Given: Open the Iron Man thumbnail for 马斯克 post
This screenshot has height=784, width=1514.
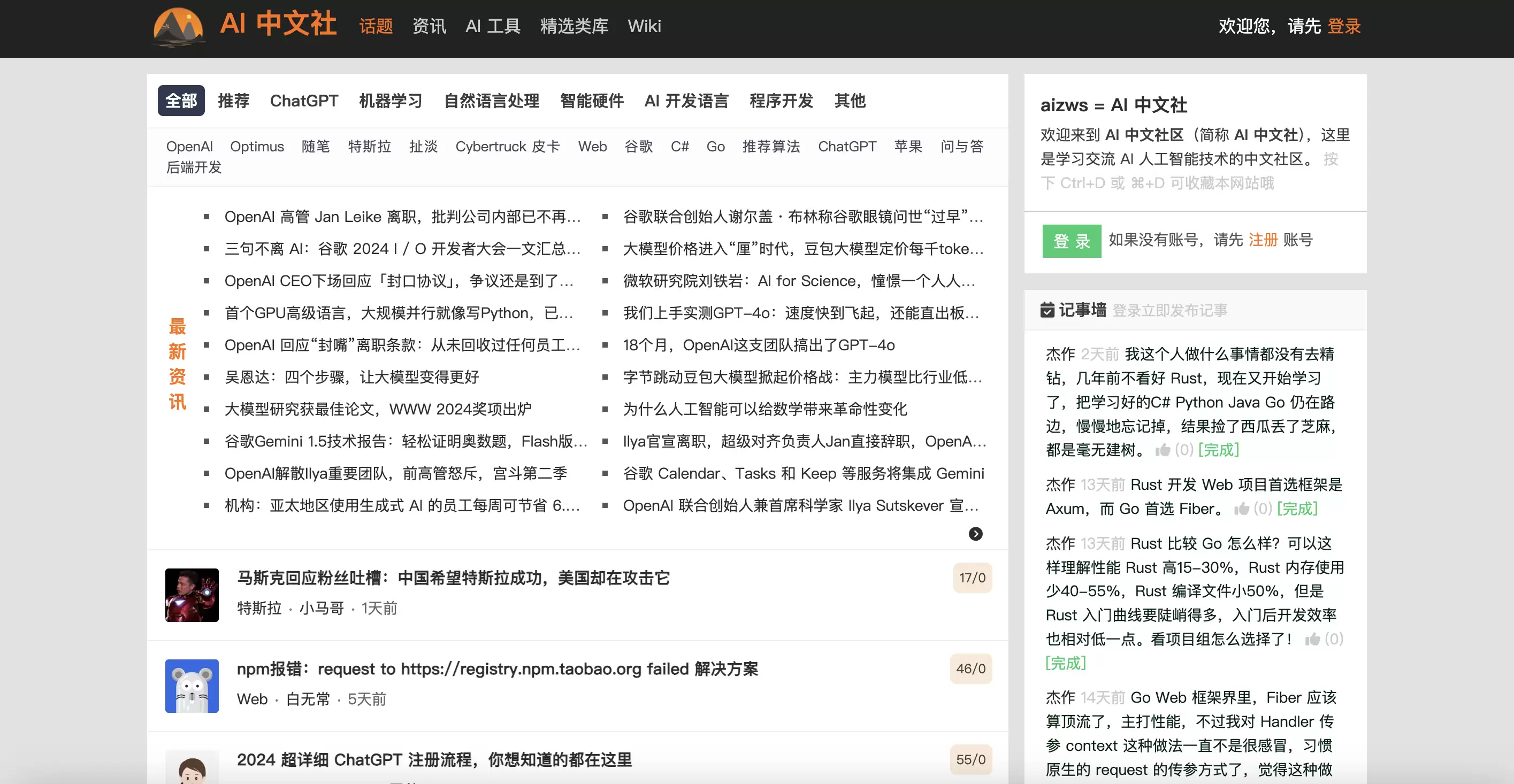Looking at the screenshot, I should [192, 595].
